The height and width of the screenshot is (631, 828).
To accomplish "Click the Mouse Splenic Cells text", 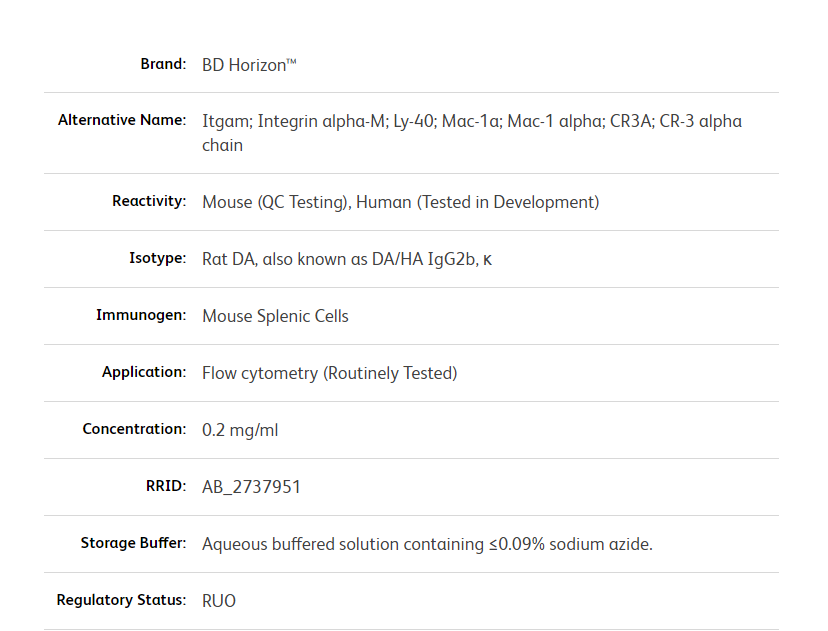I will (275, 316).
